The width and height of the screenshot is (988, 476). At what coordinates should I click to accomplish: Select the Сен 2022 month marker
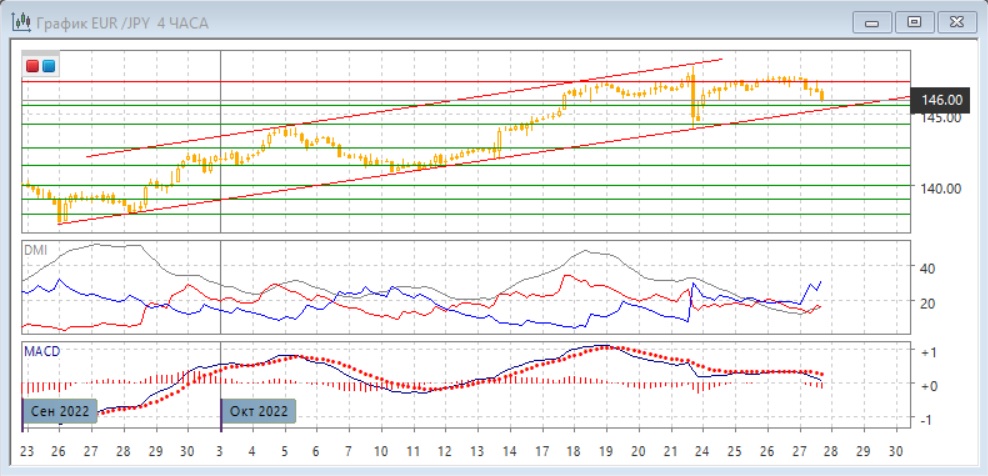59,411
